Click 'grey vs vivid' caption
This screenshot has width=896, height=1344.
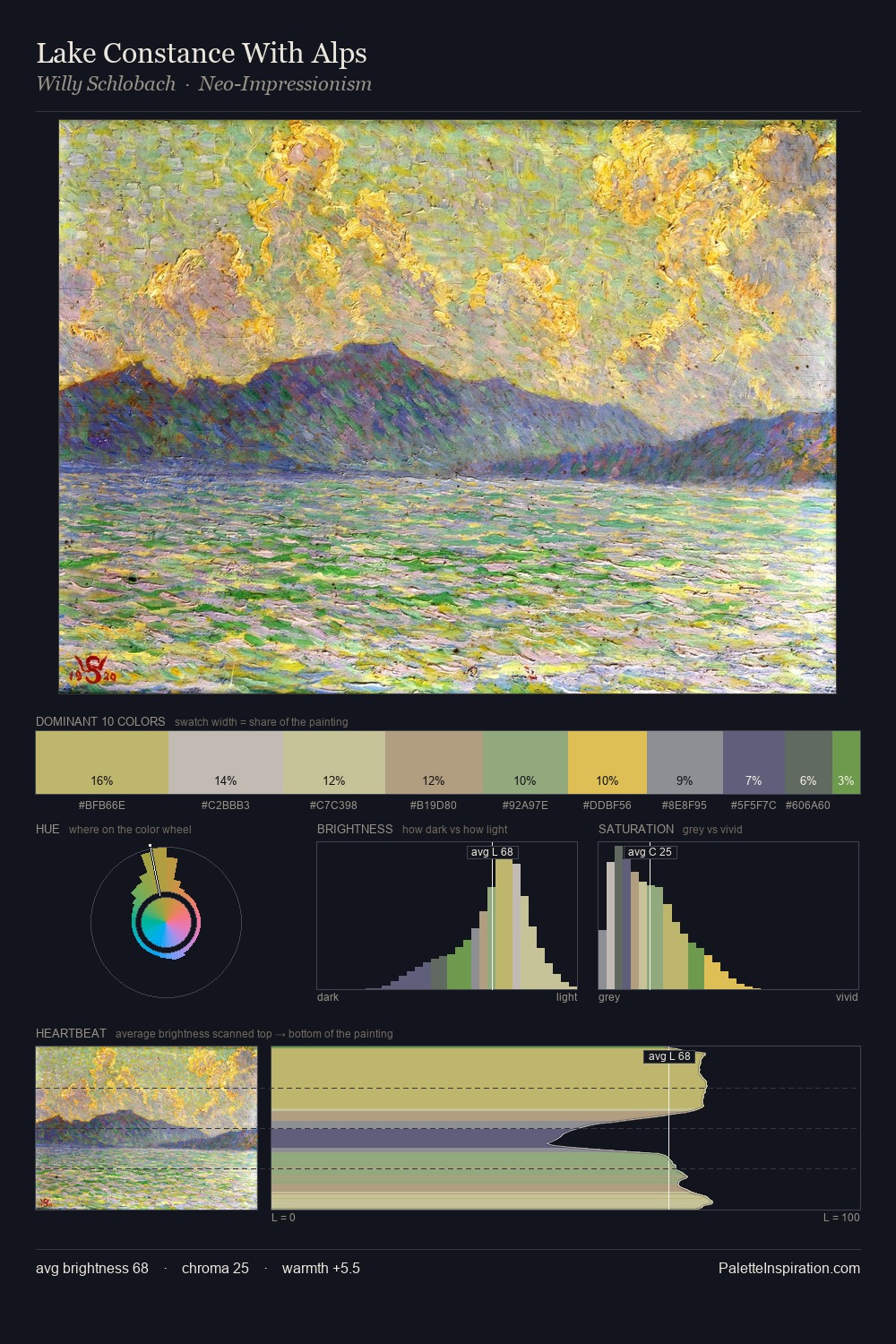point(712,830)
